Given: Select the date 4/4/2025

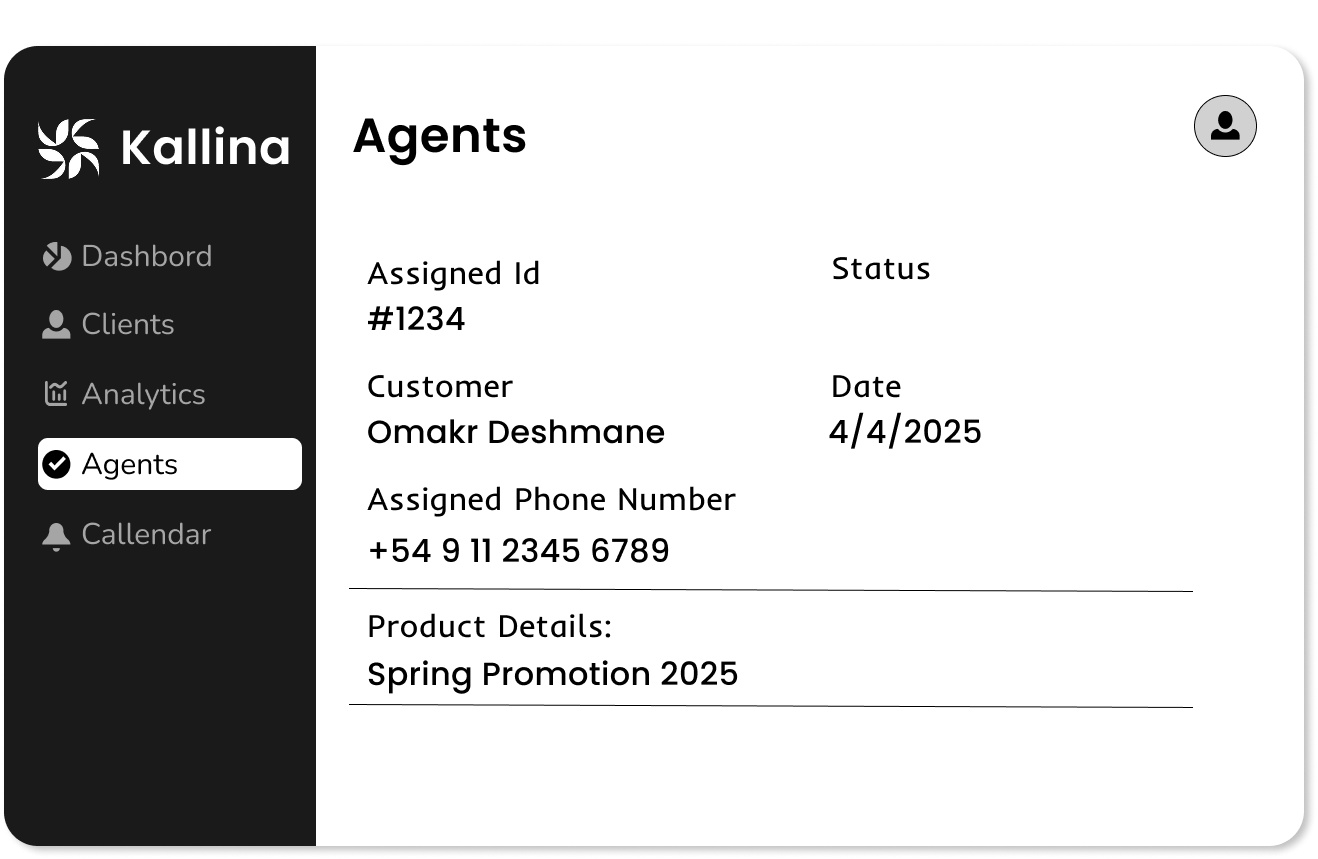Looking at the screenshot, I should point(905,430).
